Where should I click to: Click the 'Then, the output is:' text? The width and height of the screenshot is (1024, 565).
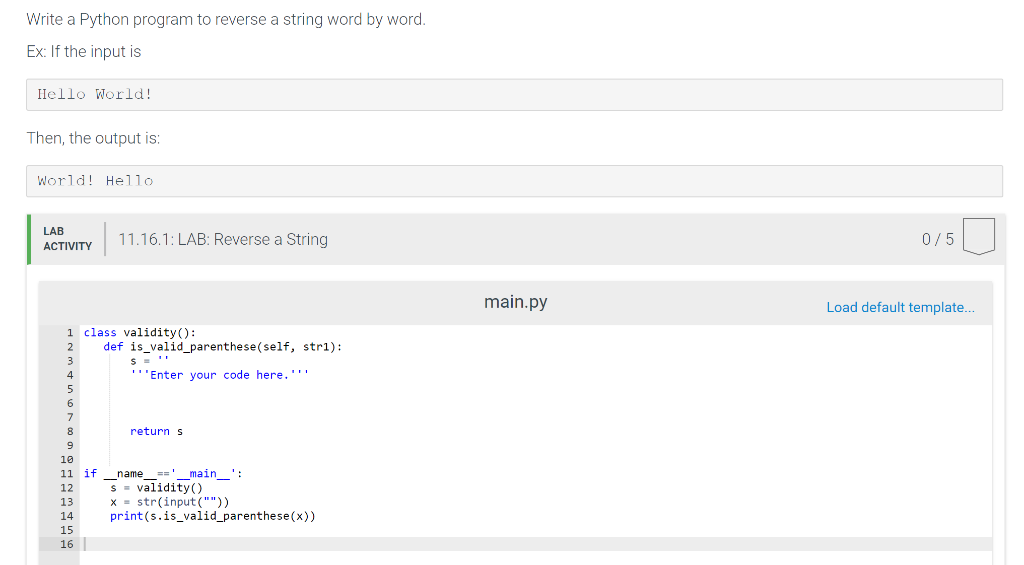(x=93, y=138)
